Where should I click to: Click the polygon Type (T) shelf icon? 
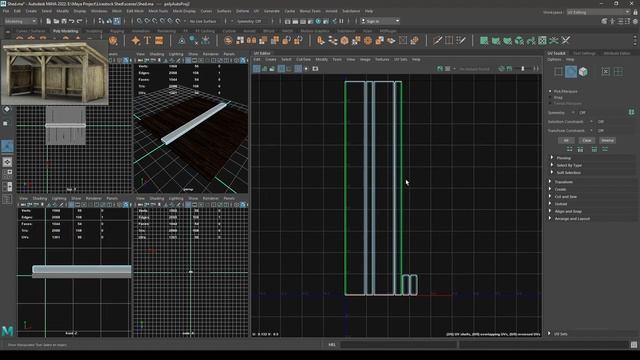(x=147, y=40)
